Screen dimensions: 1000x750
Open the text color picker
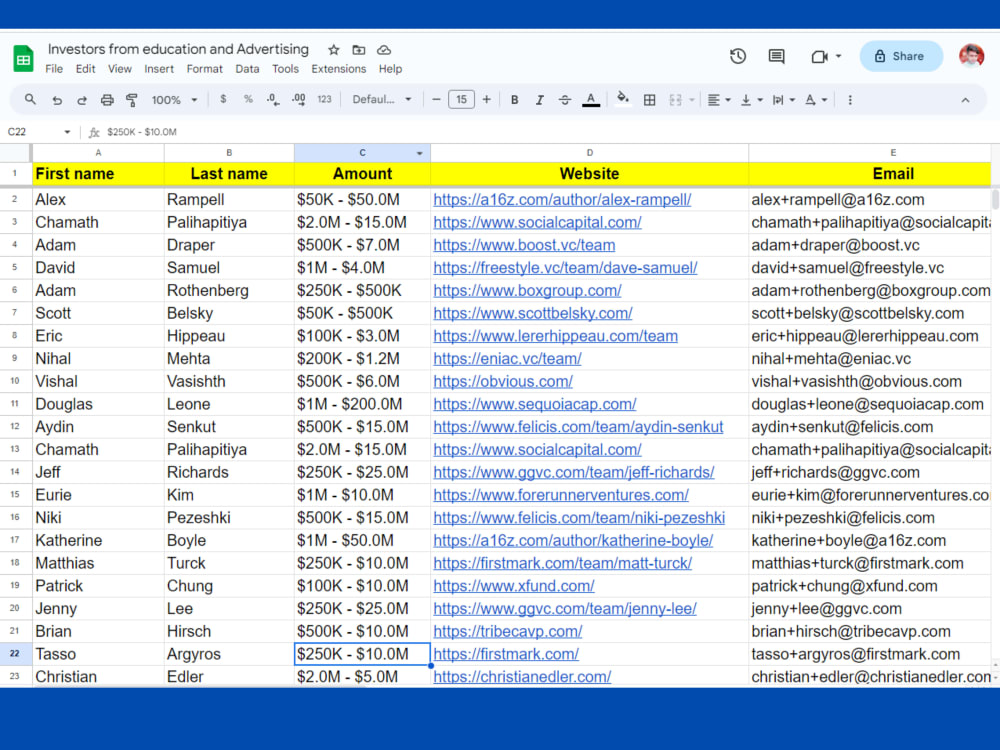(x=591, y=100)
